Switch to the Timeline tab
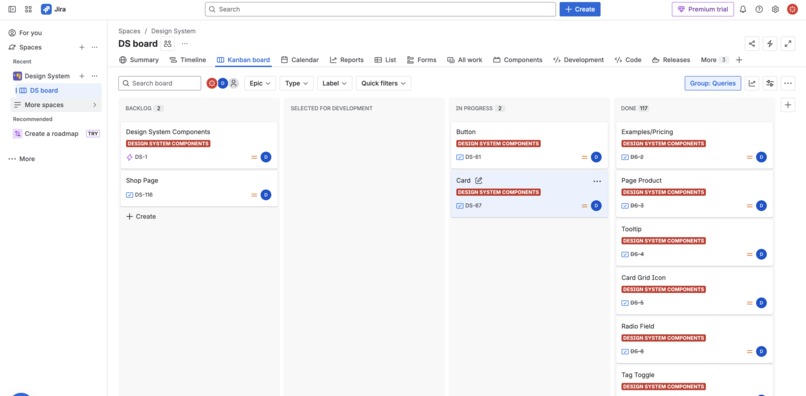The height and width of the screenshot is (396, 806). 188,60
